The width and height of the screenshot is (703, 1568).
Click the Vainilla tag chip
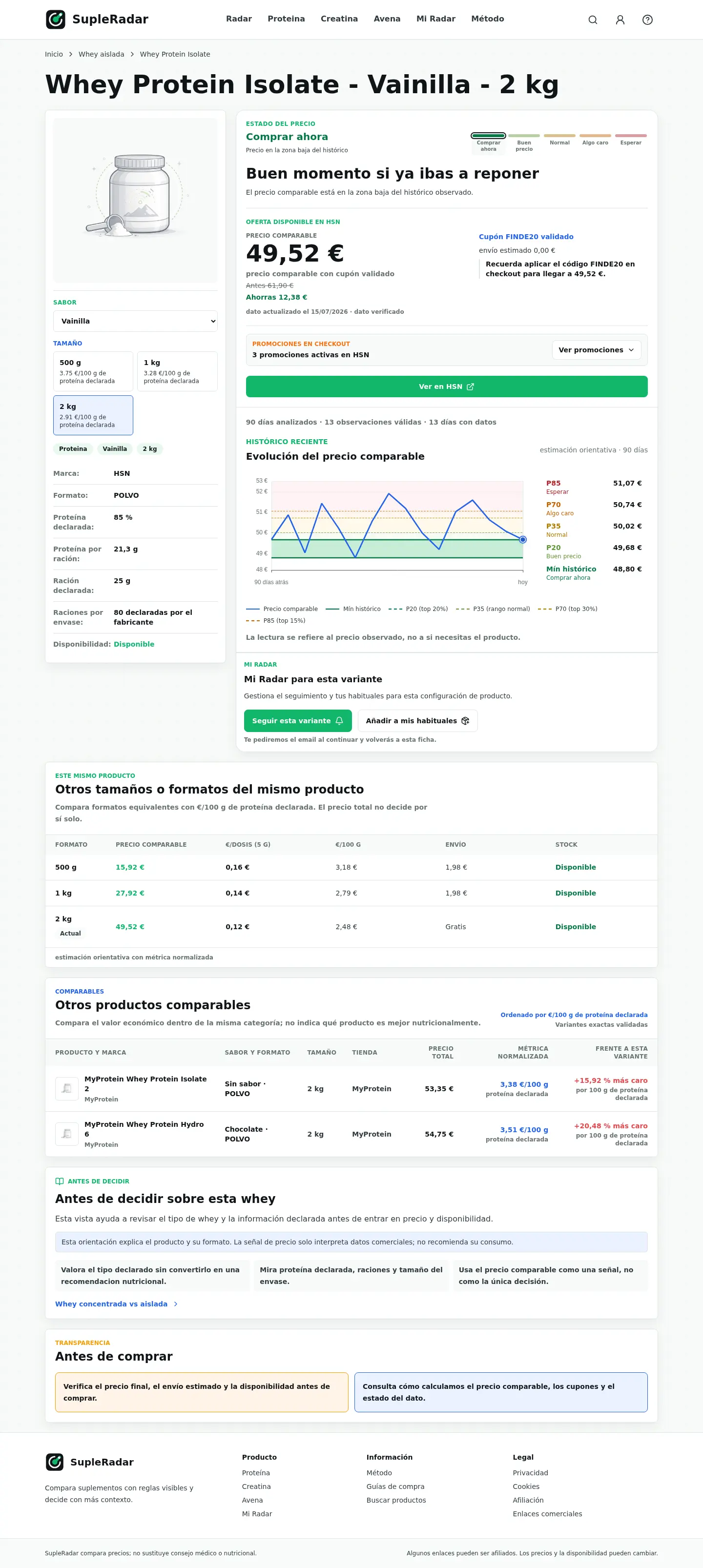[x=114, y=448]
